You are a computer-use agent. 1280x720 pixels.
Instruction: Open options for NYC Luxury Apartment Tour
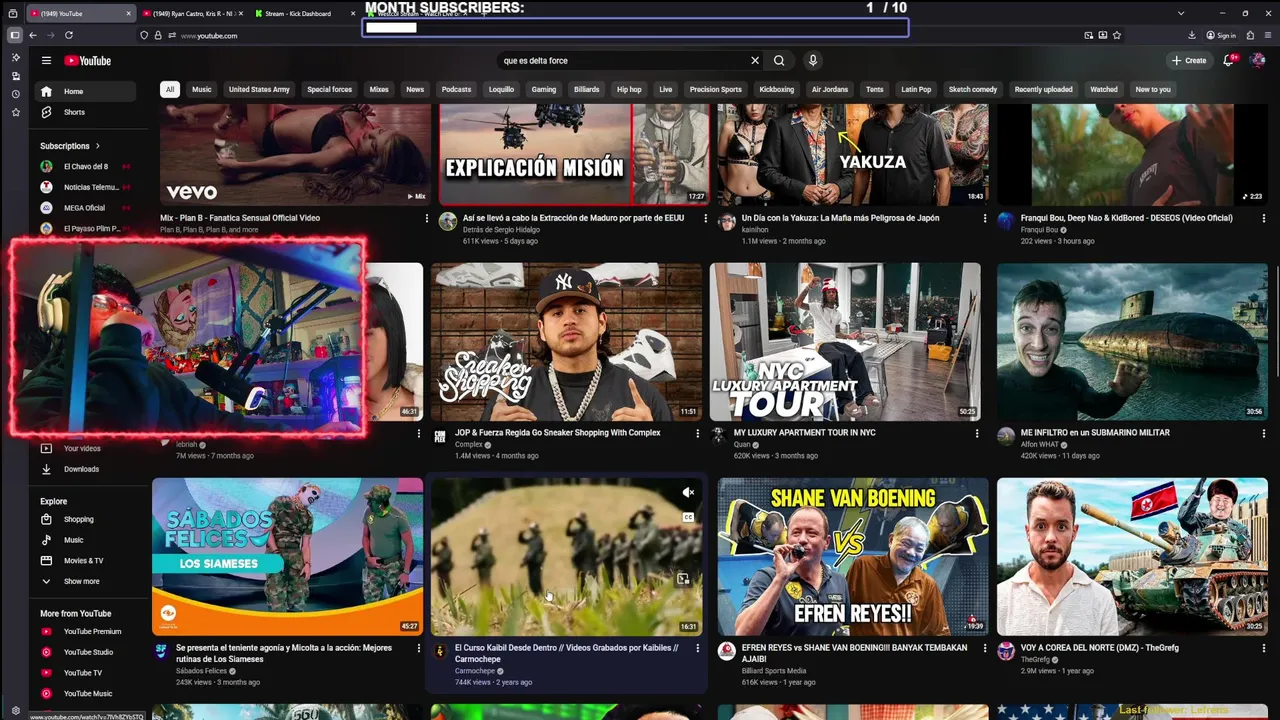click(x=977, y=433)
